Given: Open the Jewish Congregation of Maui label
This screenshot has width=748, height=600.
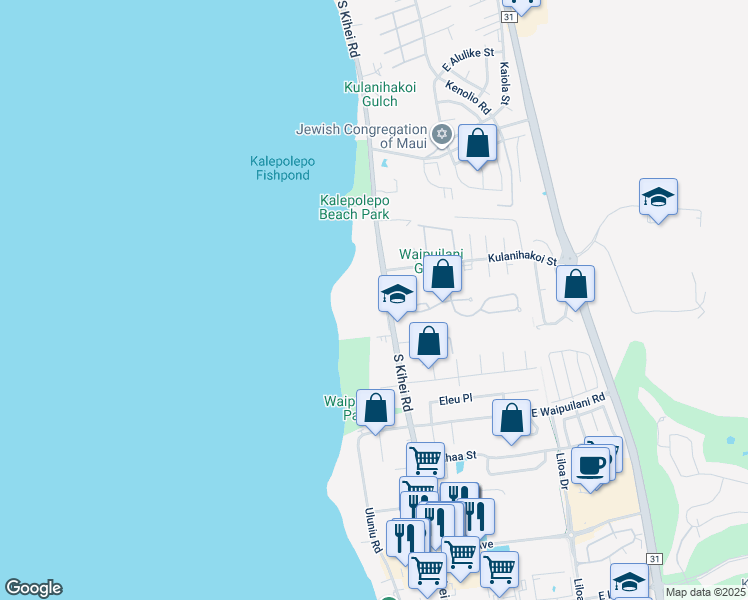Looking at the screenshot, I should coord(361,136).
